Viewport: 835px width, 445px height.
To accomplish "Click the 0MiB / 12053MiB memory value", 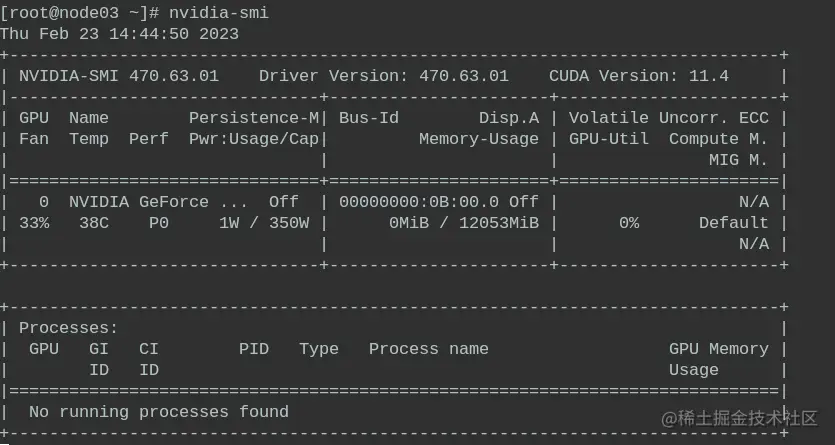I will click(x=463, y=222).
